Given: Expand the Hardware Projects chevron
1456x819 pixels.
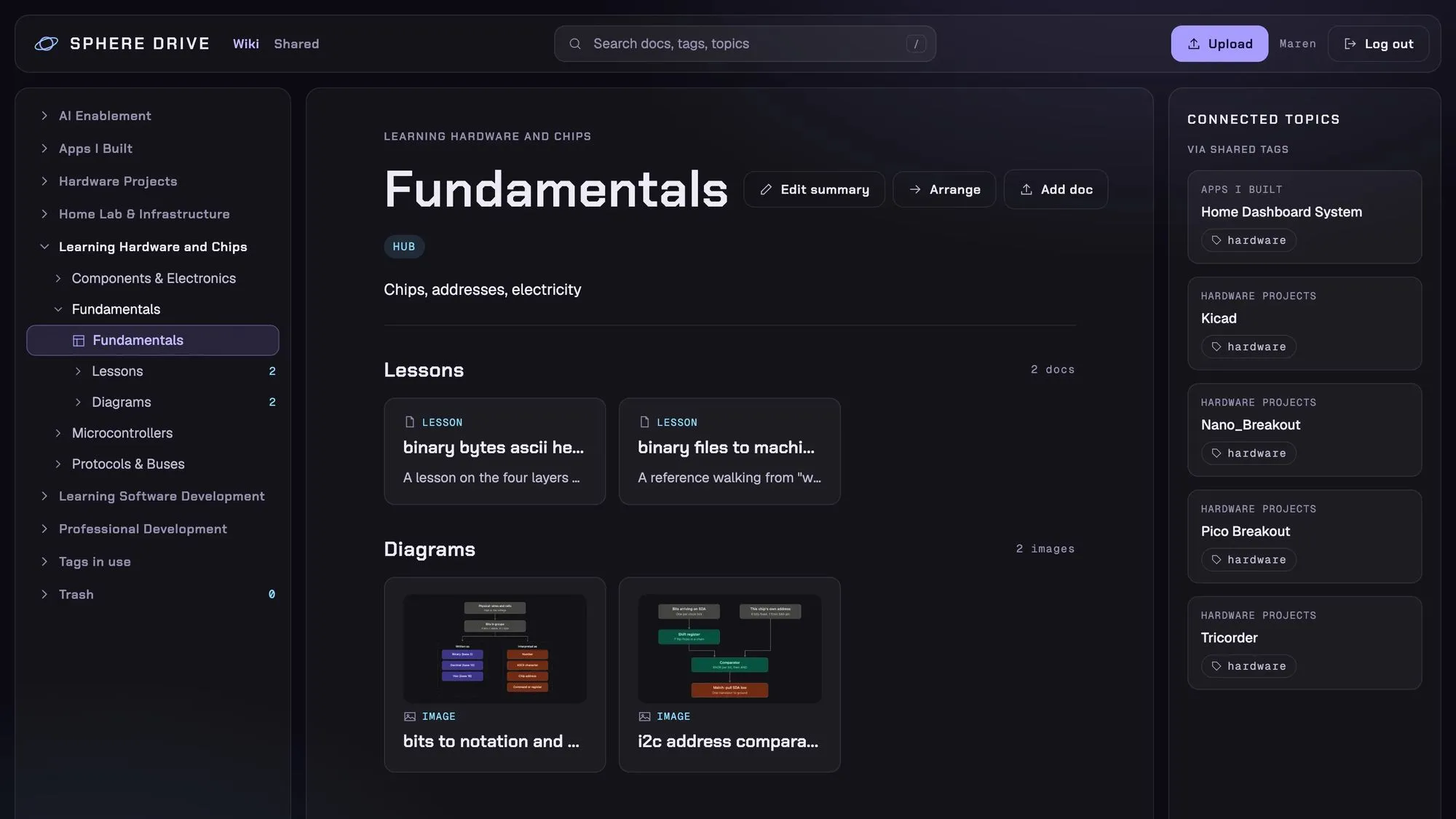Looking at the screenshot, I should [44, 181].
